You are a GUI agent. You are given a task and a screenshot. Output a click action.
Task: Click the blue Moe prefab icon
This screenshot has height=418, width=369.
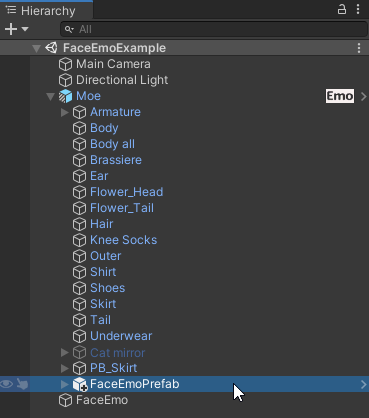pos(65,96)
